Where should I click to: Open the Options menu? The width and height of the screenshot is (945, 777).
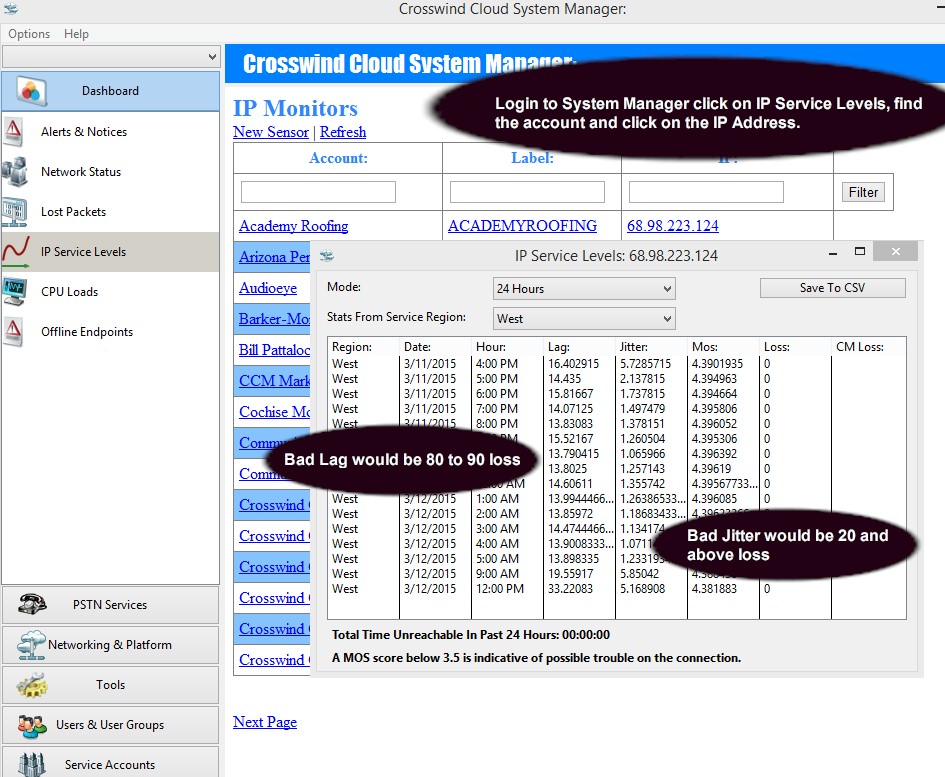(29, 34)
